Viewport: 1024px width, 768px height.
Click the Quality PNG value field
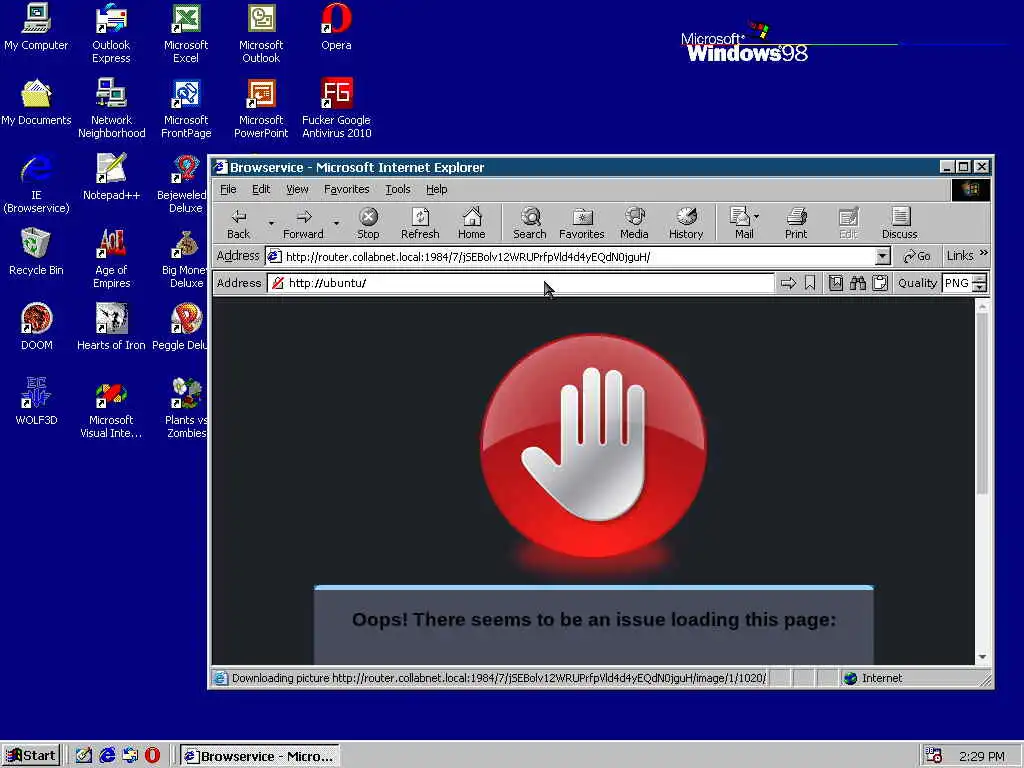click(957, 283)
